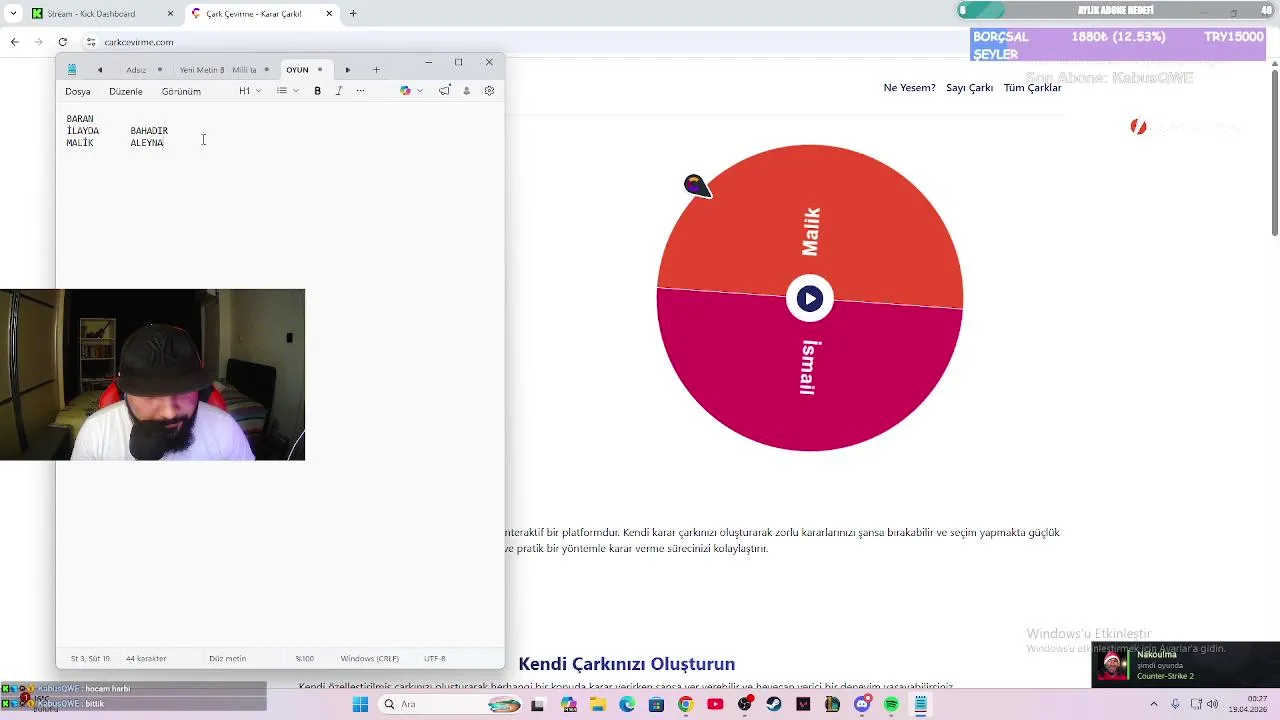Open Valorant from the taskbar

[x=803, y=704]
